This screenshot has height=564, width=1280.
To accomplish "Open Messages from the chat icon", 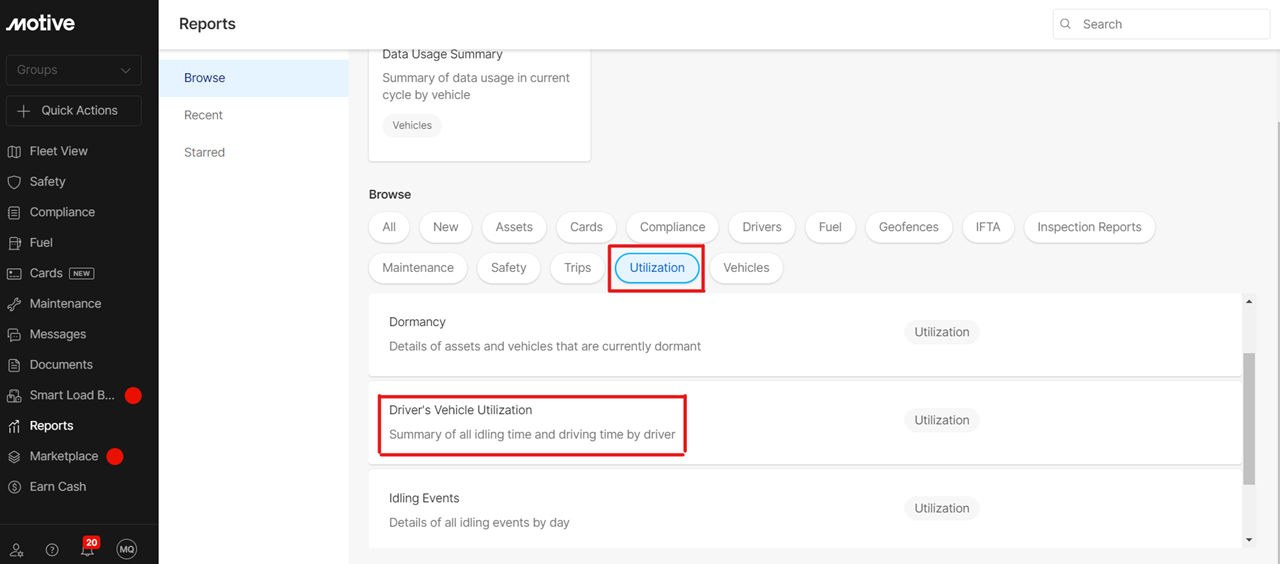I will click(14, 334).
